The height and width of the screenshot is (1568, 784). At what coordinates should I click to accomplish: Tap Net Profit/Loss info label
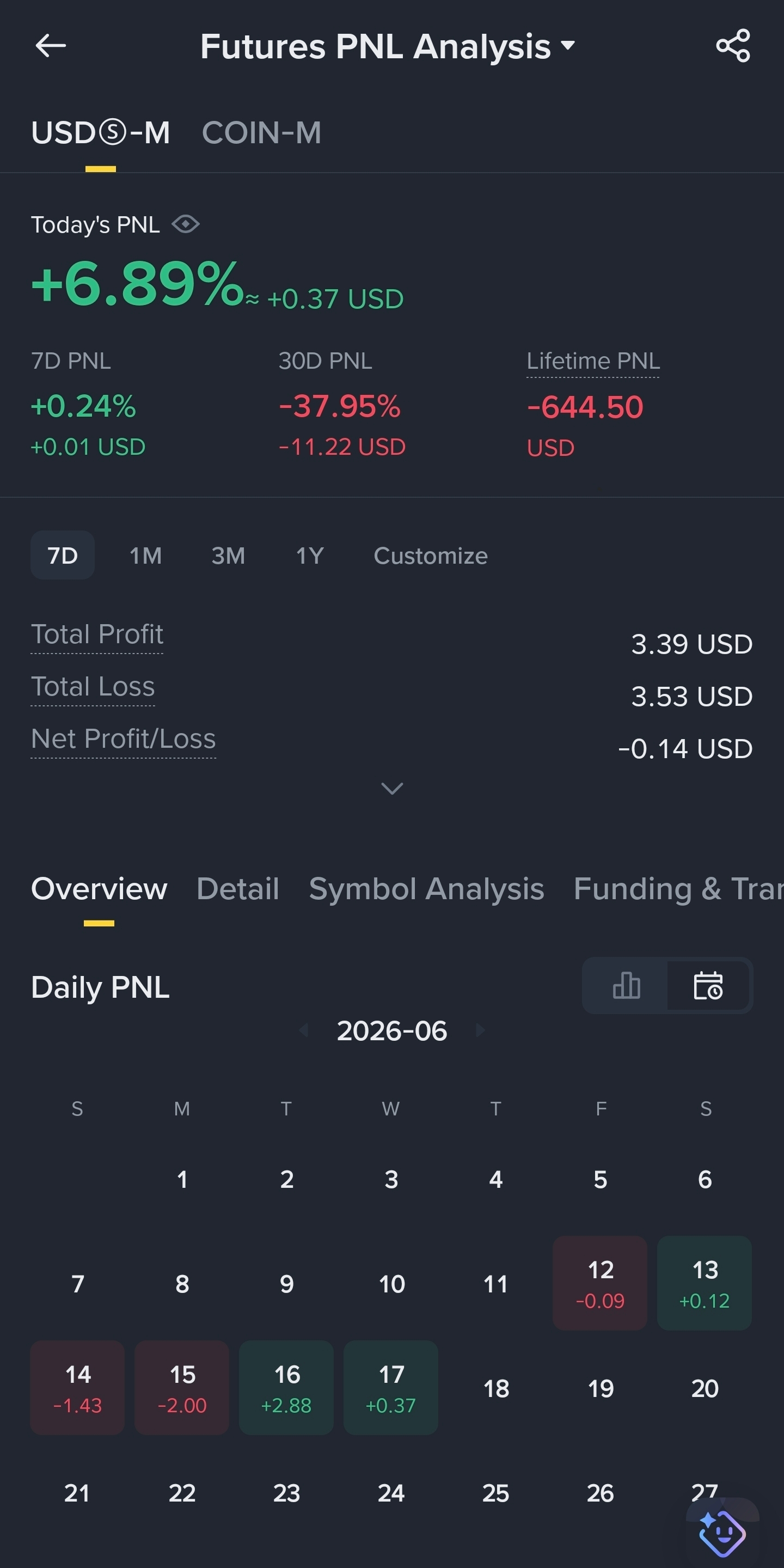(x=124, y=739)
